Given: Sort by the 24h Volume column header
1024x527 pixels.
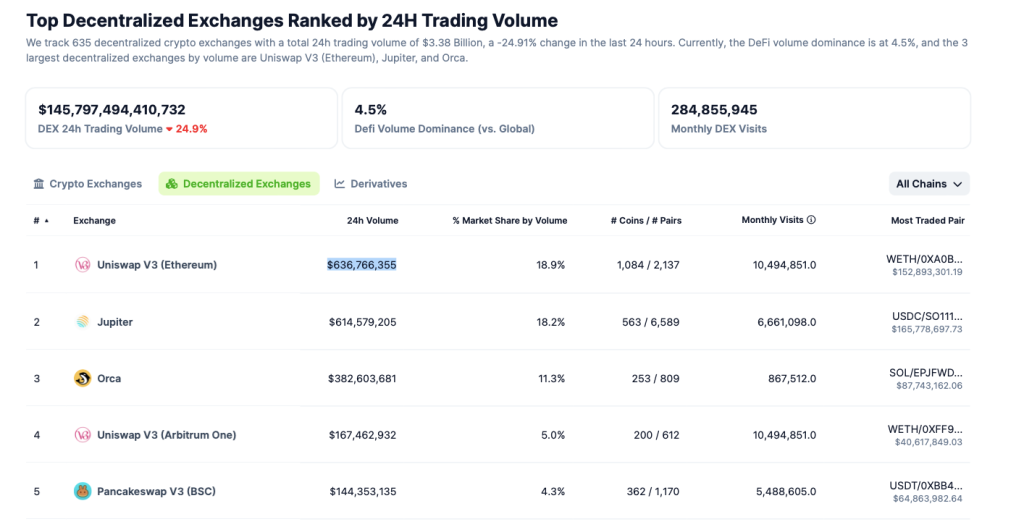Looking at the screenshot, I should click(372, 221).
